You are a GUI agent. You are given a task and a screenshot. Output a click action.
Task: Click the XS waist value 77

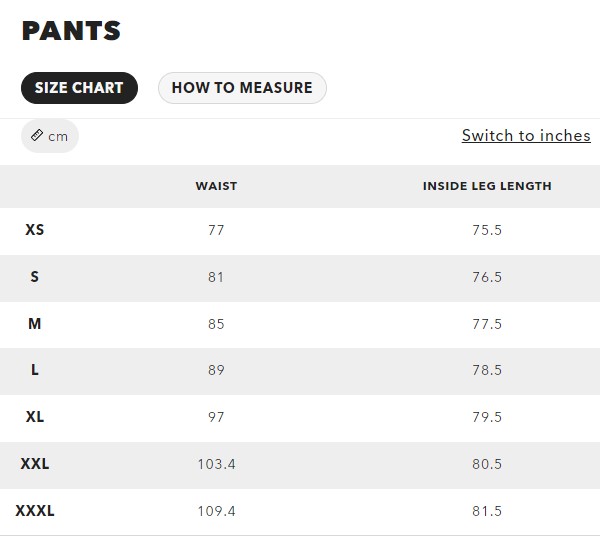pyautogui.click(x=216, y=230)
